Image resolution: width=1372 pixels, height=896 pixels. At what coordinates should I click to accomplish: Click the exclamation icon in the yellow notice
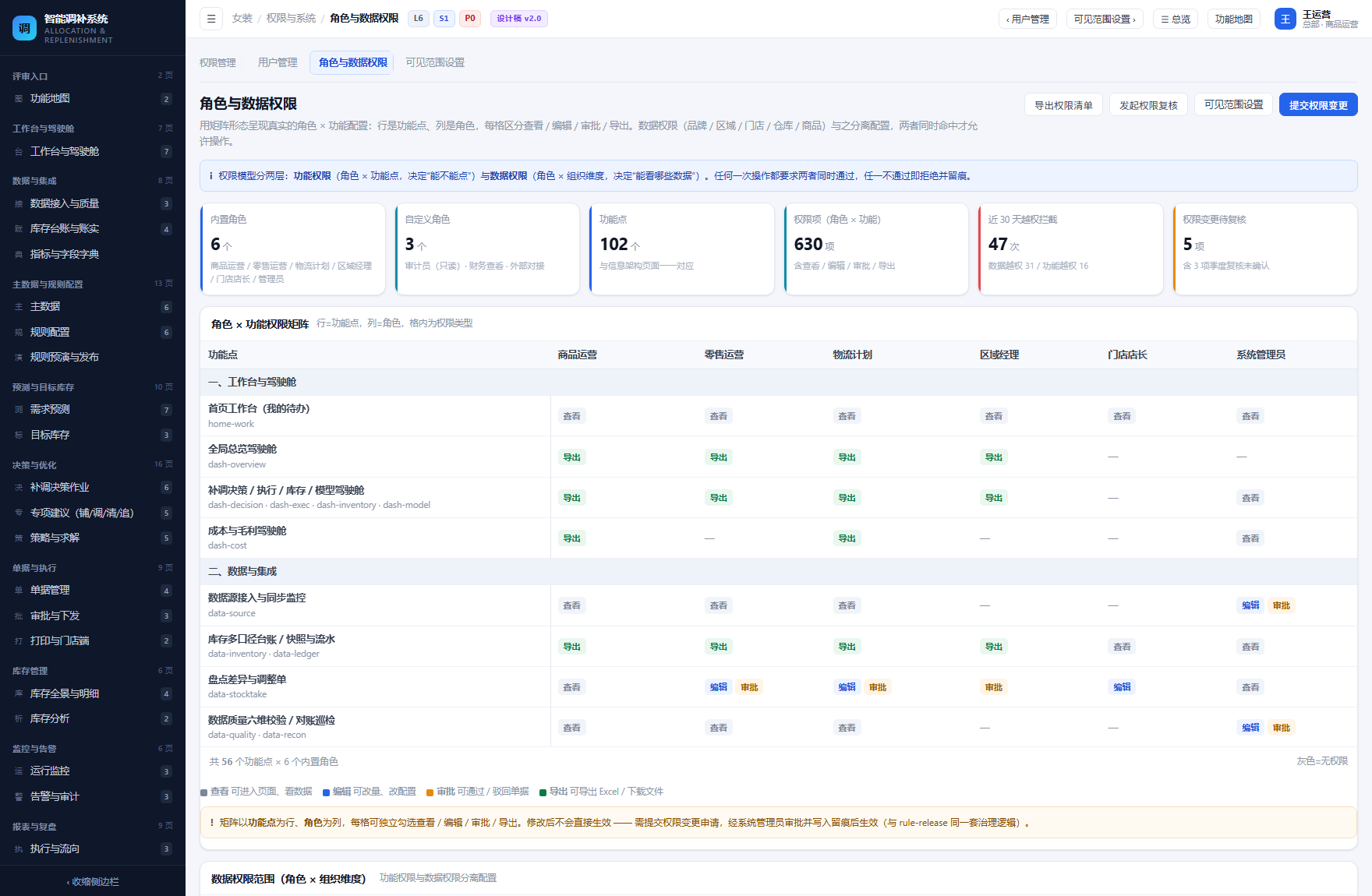click(x=211, y=823)
